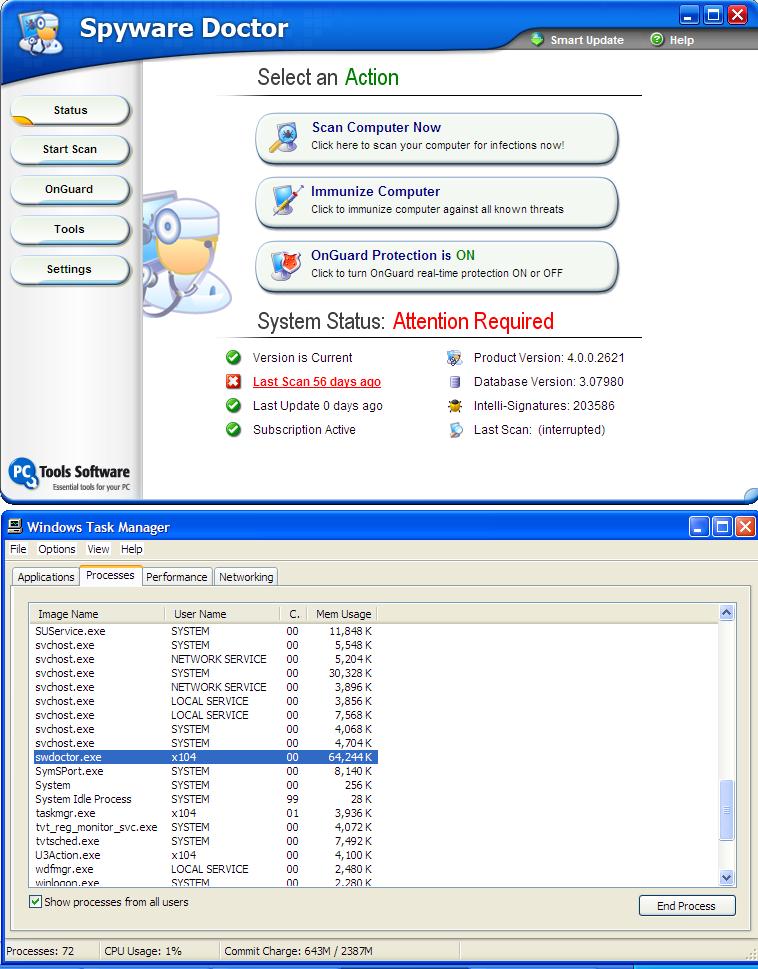Click the Product Version icon
758x969 pixels.
pos(454,358)
